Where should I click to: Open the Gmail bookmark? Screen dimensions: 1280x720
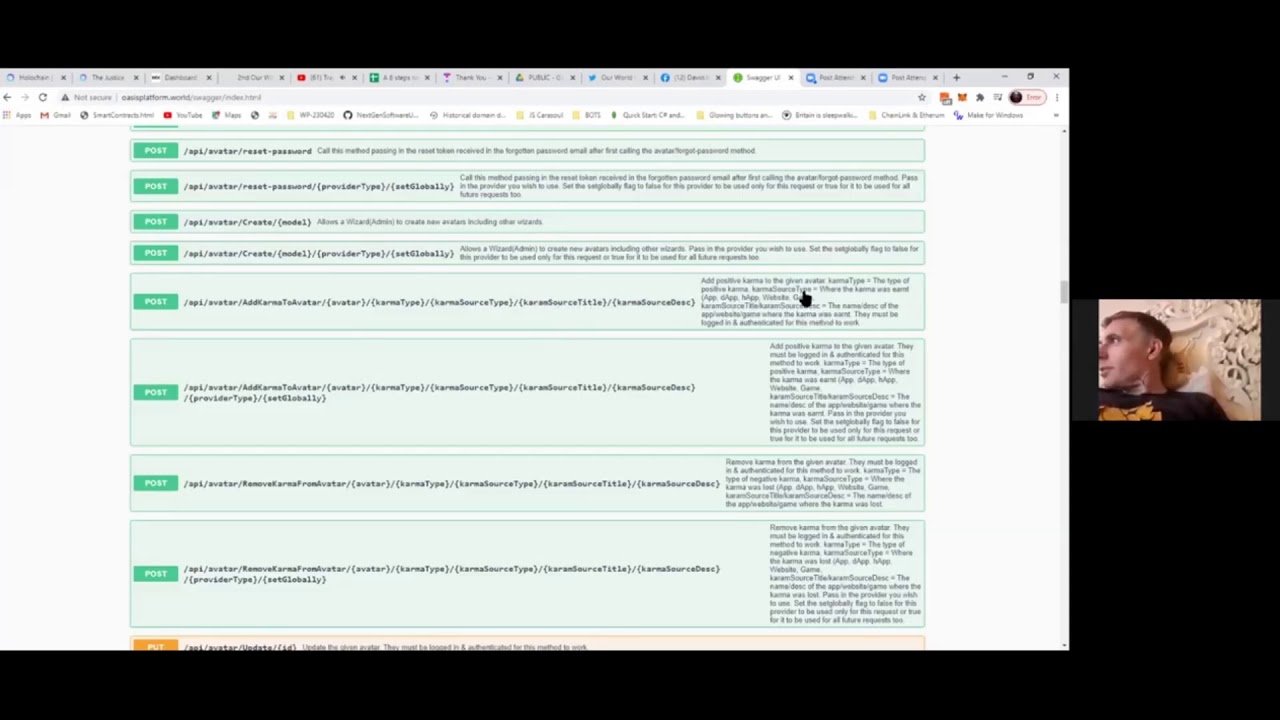click(x=56, y=115)
